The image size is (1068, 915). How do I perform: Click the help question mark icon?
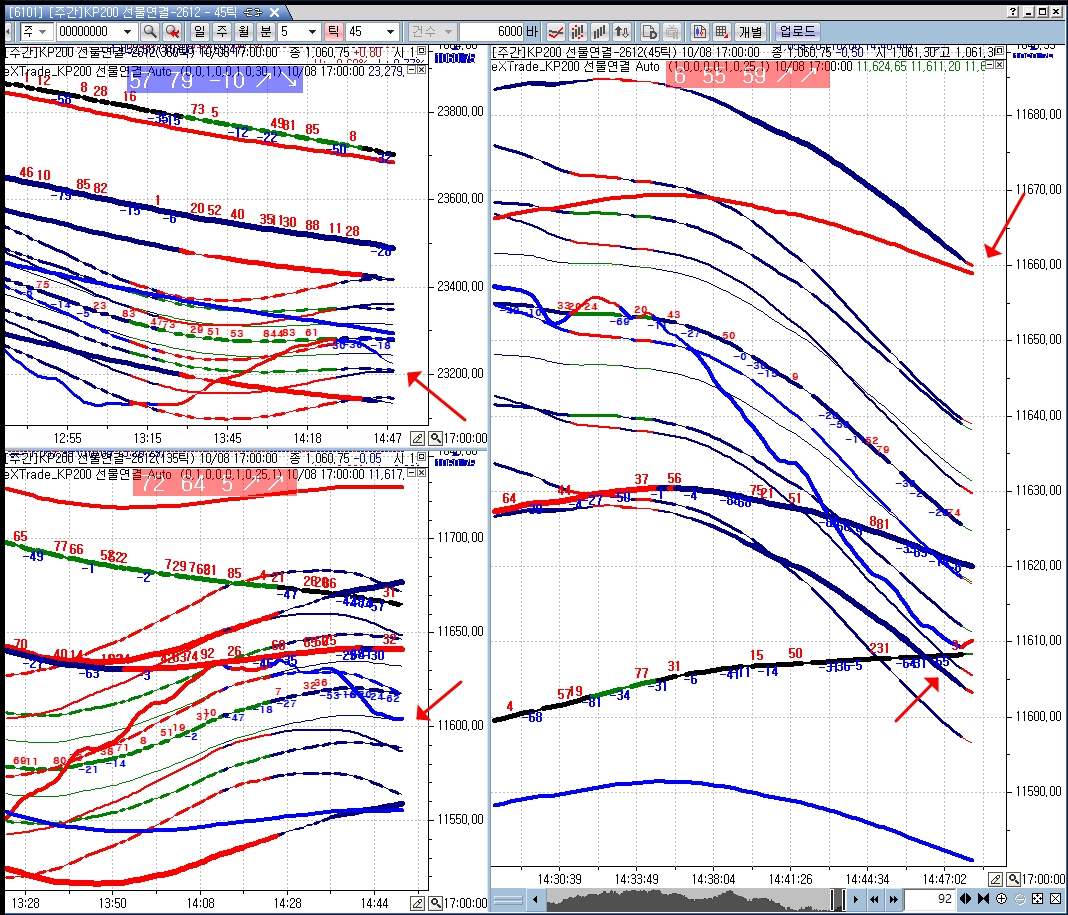pos(1014,12)
